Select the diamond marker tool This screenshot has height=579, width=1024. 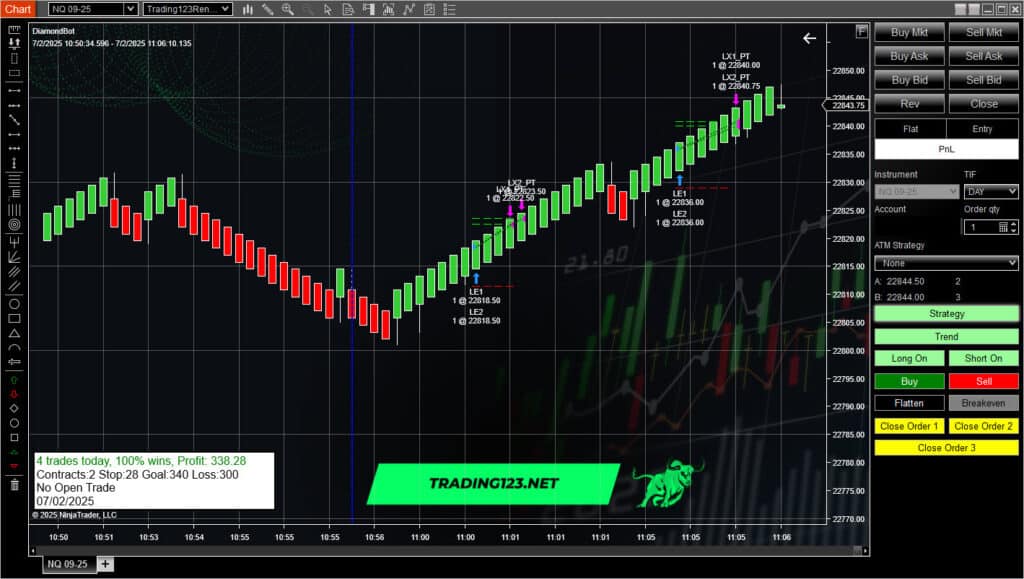tap(14, 408)
